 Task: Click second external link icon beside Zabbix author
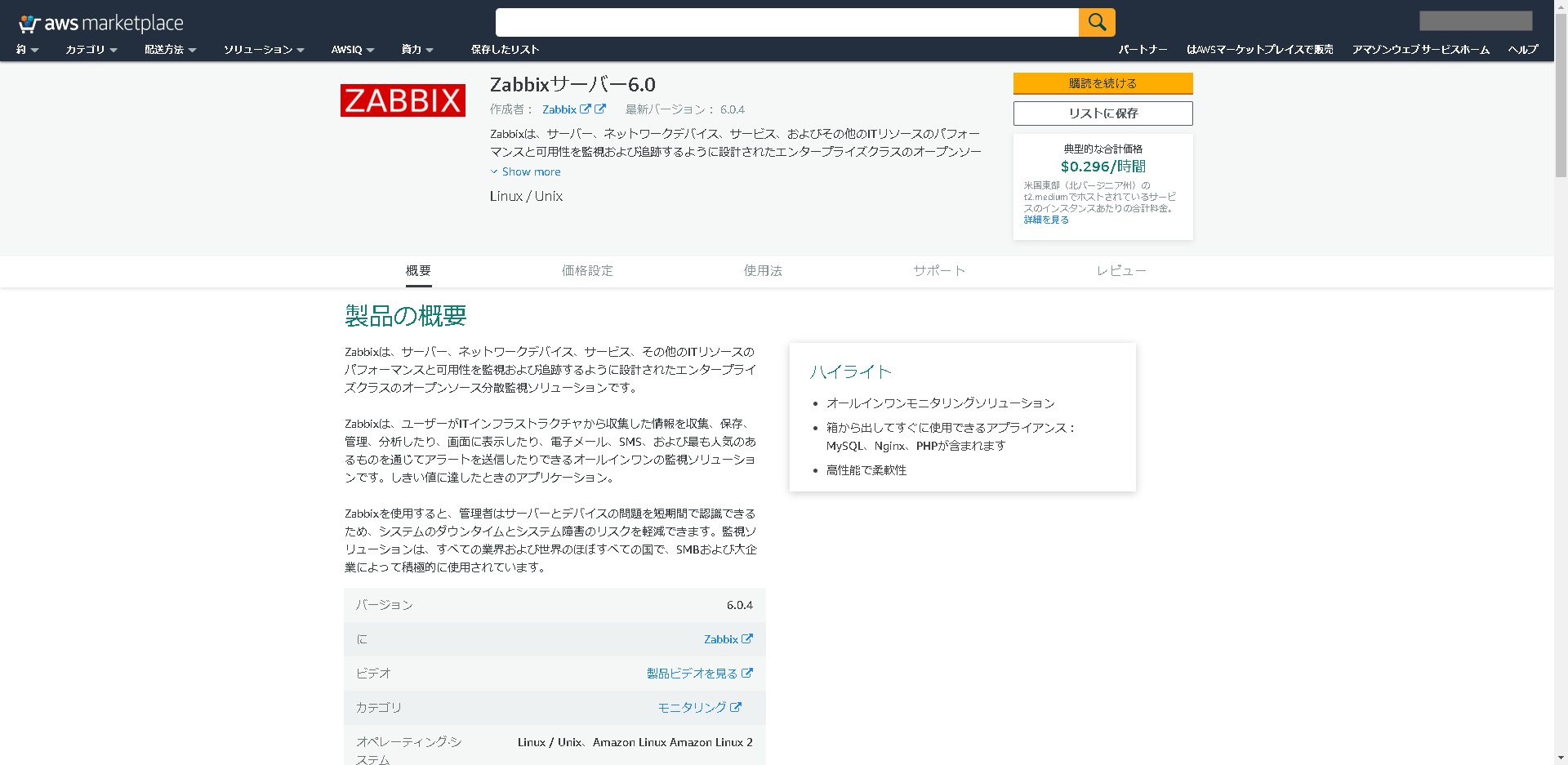tap(600, 109)
